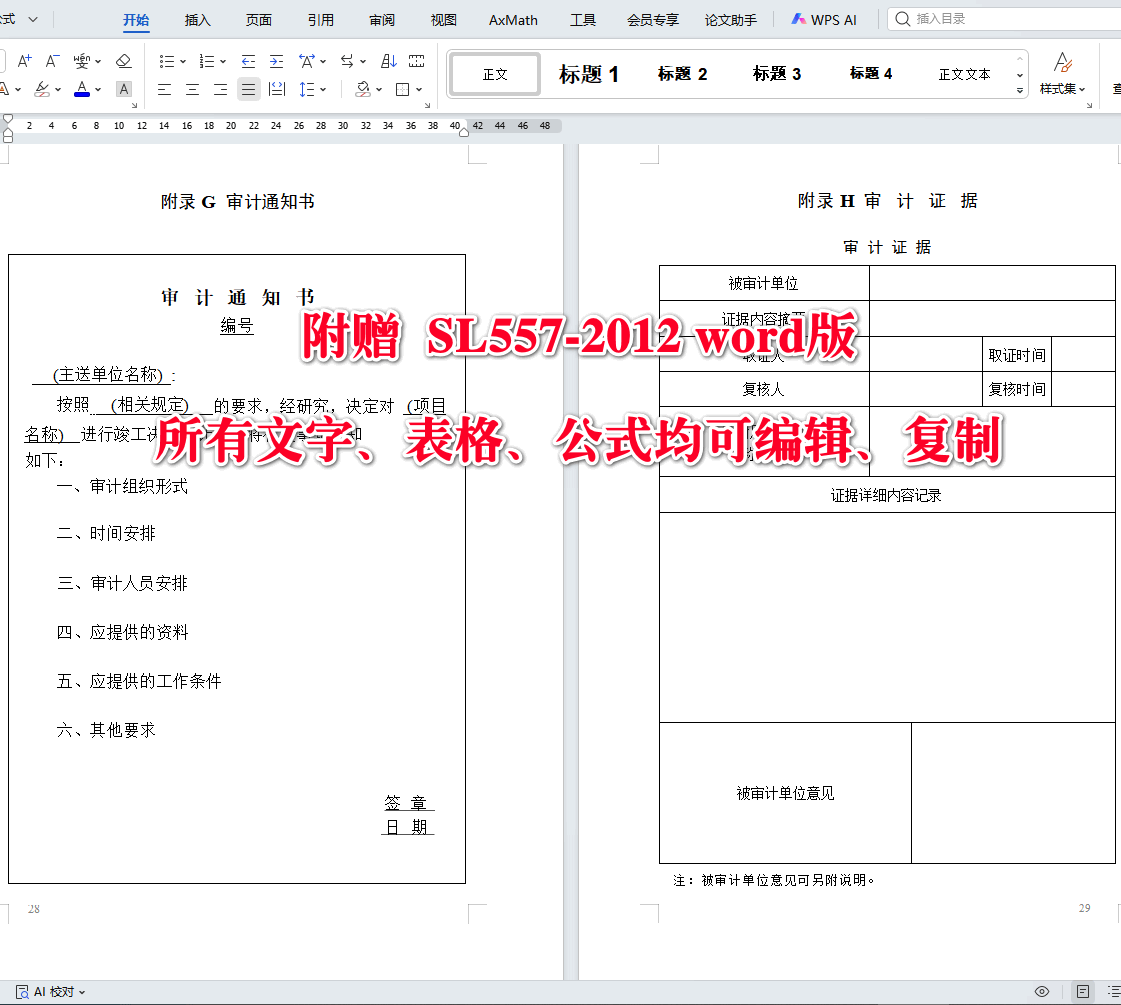Open the 插入 tab

[x=197, y=20]
